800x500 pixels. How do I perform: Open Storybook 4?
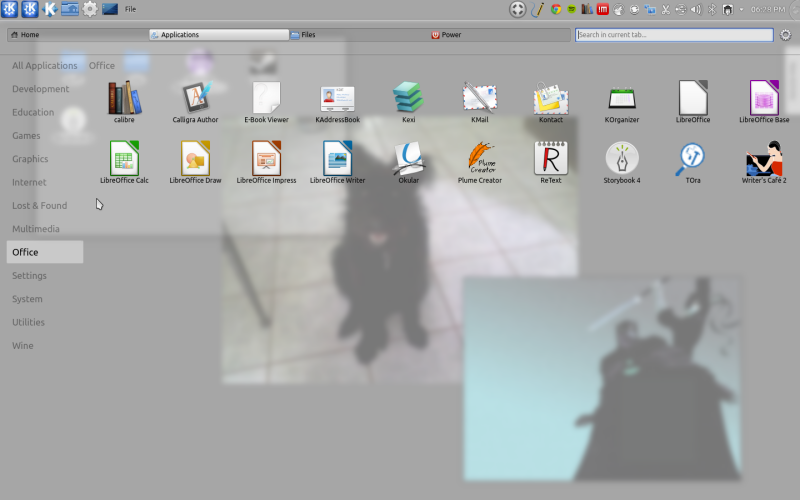(x=621, y=162)
